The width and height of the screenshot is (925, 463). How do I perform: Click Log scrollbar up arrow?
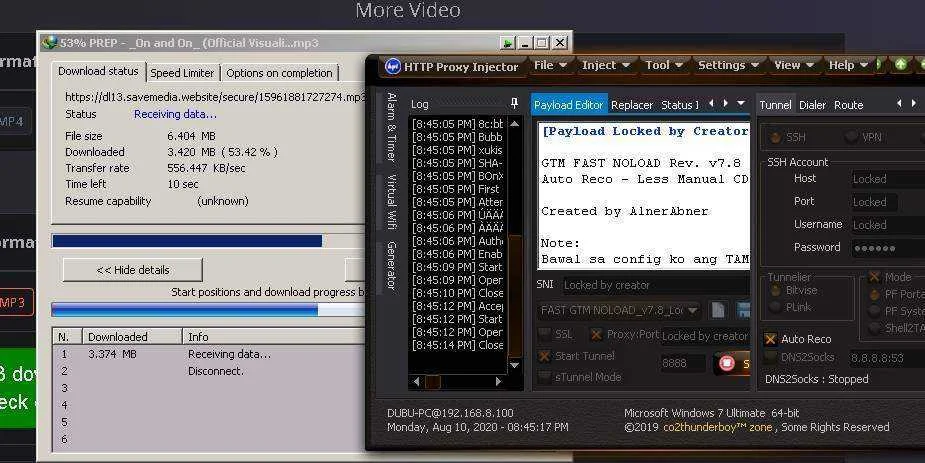pos(514,123)
